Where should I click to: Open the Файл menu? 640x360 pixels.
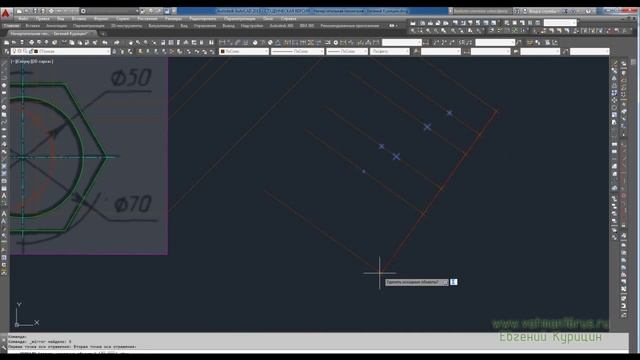pos(23,19)
